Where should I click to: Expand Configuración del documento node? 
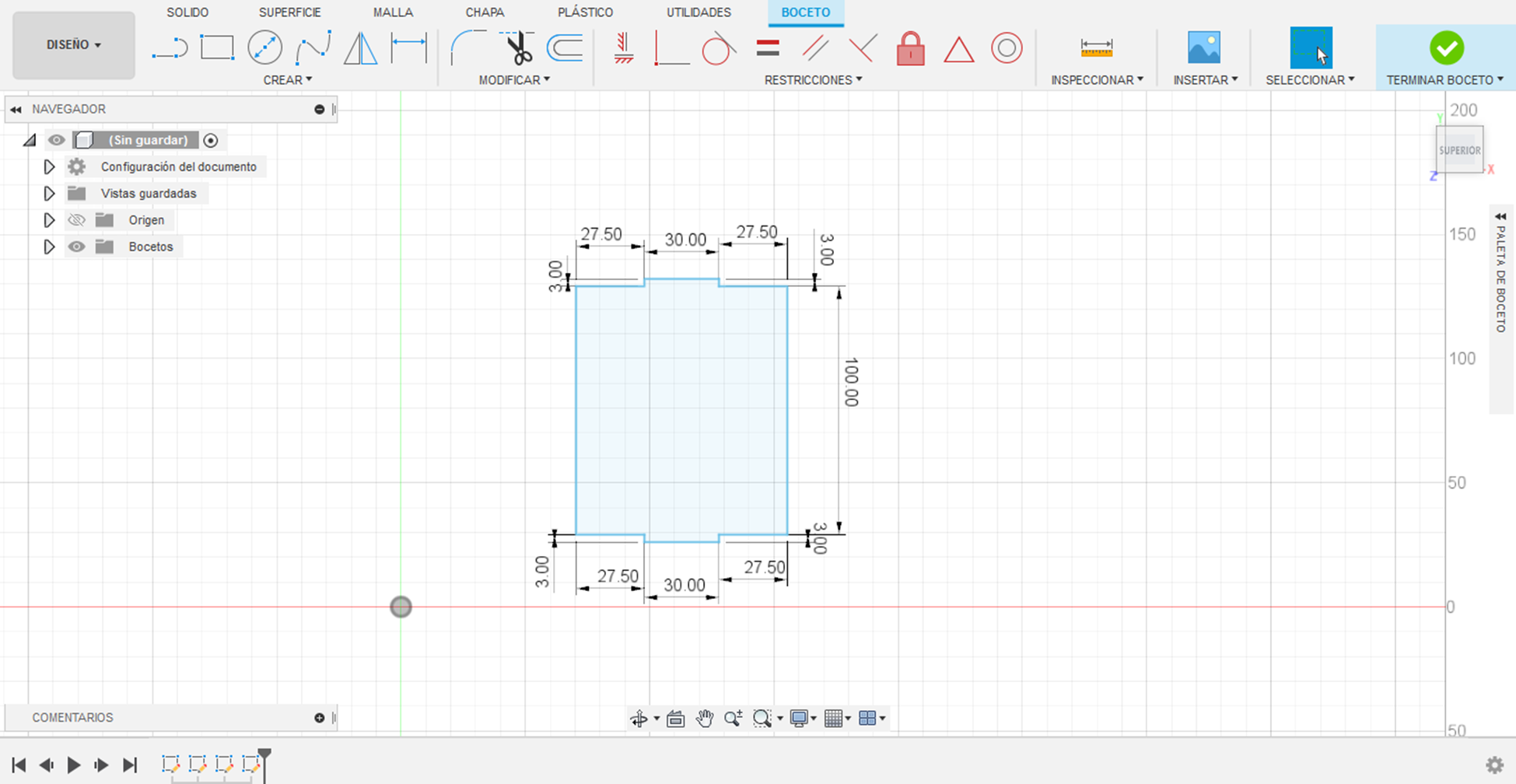tap(49, 166)
